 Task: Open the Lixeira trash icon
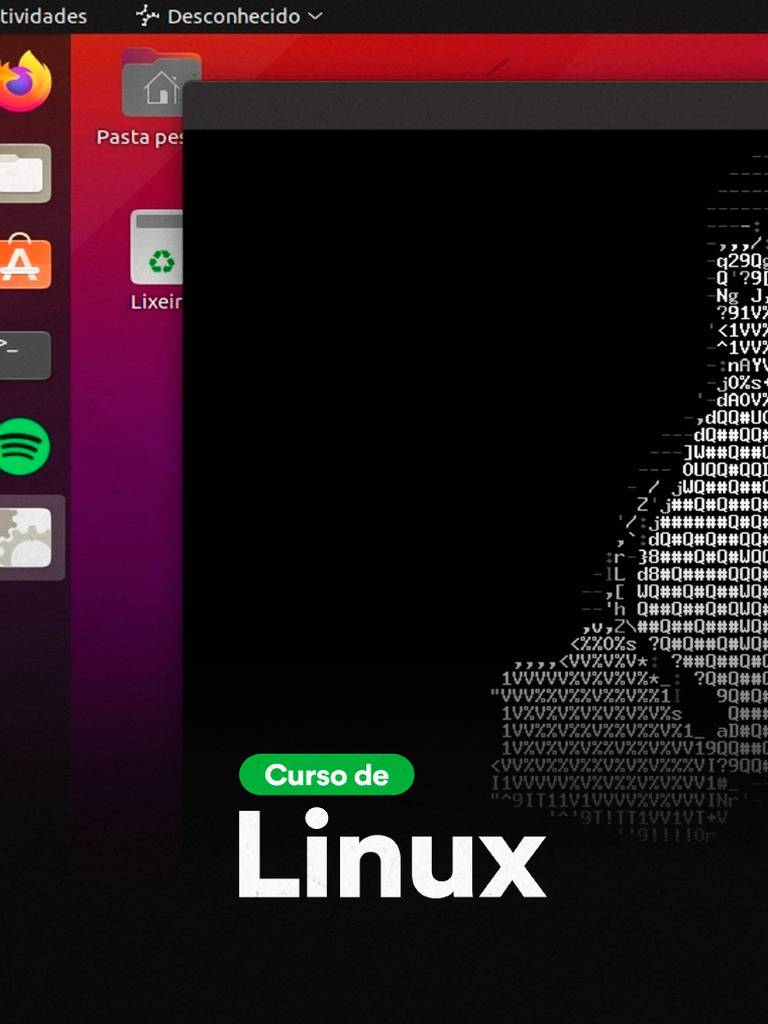[x=157, y=260]
